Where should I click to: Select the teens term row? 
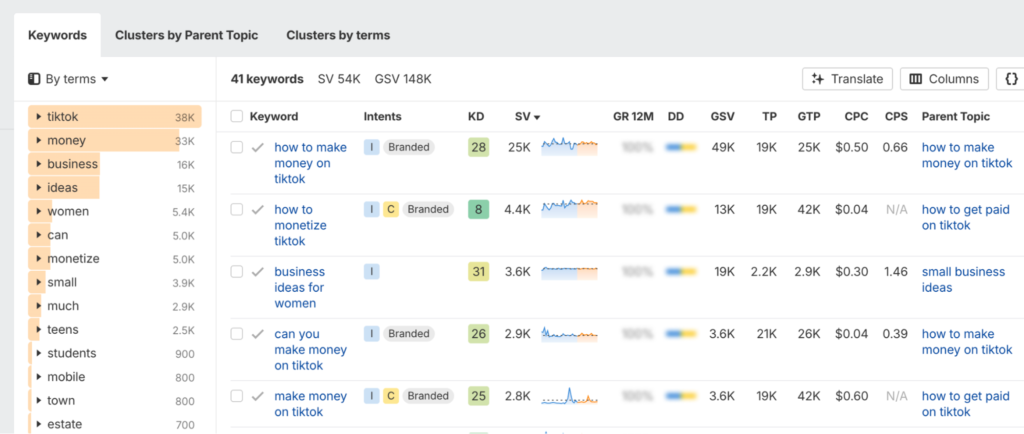[x=114, y=330]
